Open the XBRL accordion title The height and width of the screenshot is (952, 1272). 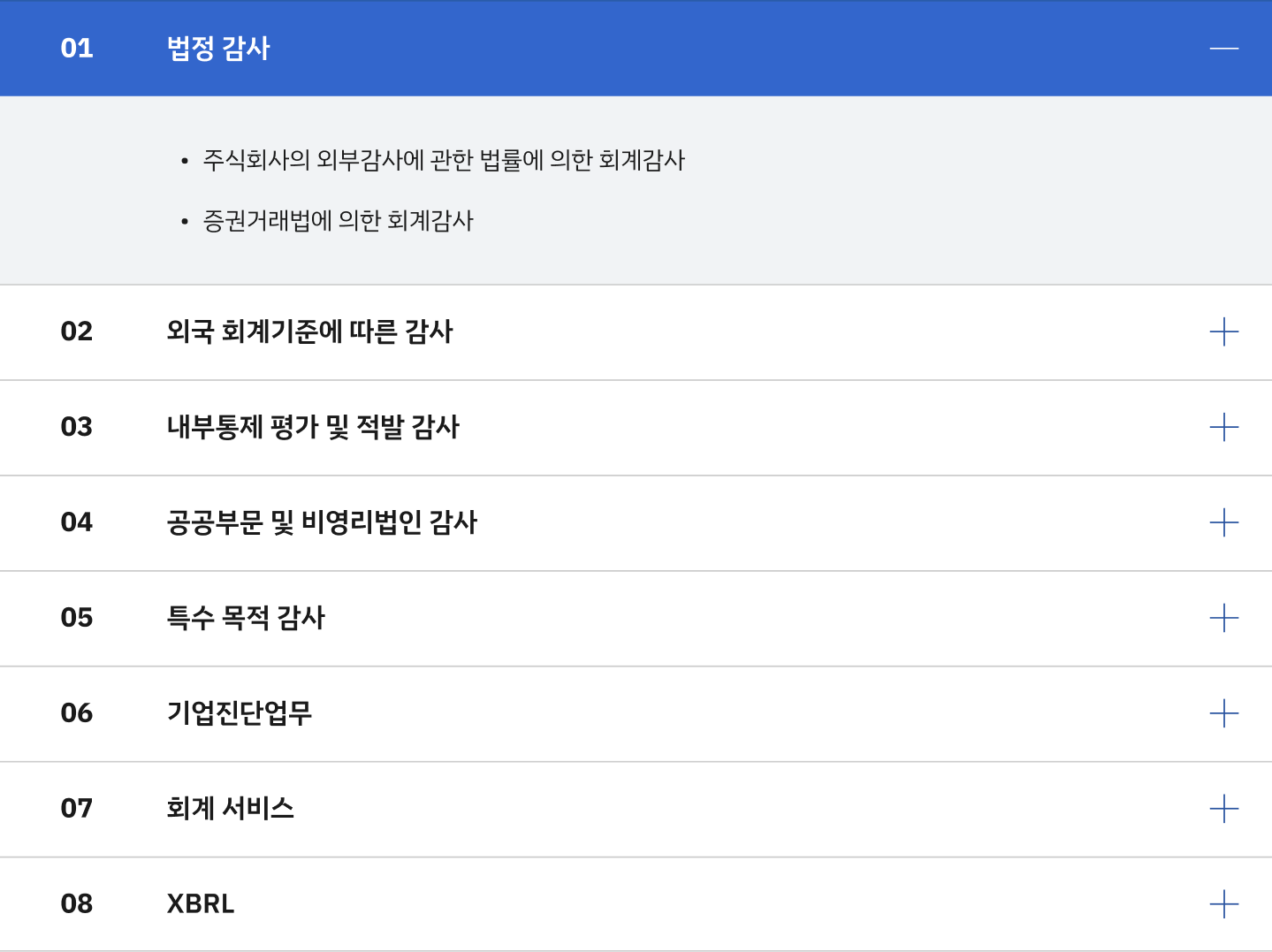coord(201,904)
